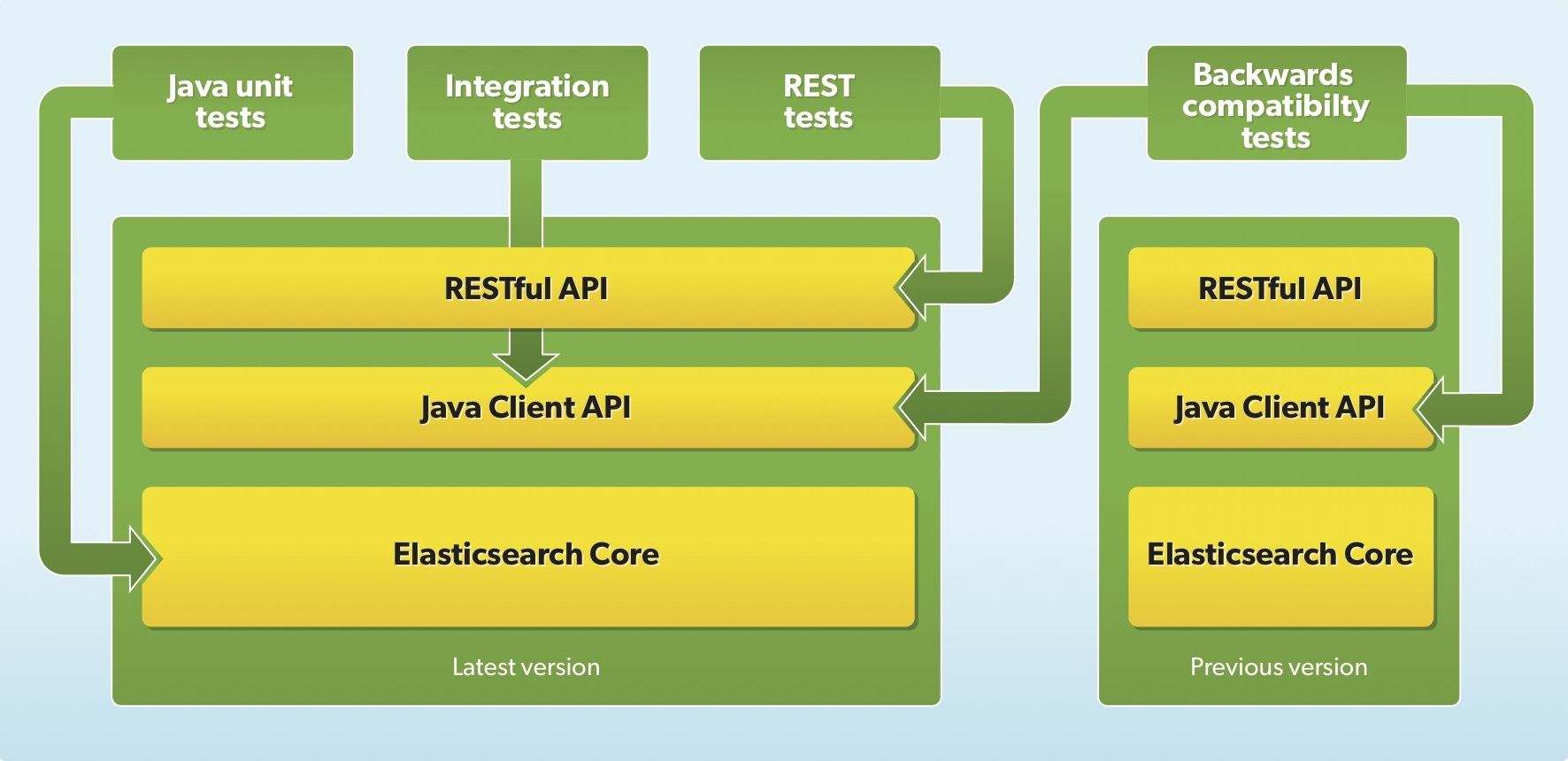Click RESTful API block in Previous version

coord(1280,288)
